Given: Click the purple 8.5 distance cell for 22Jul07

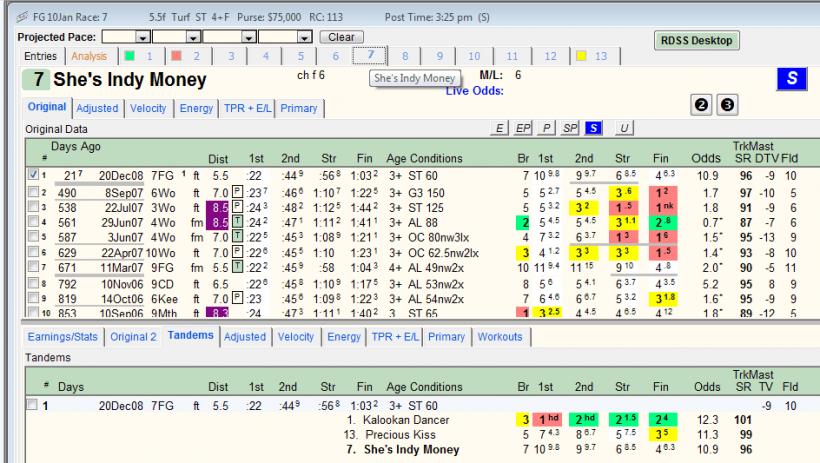Looking at the screenshot, I should pos(218,207).
